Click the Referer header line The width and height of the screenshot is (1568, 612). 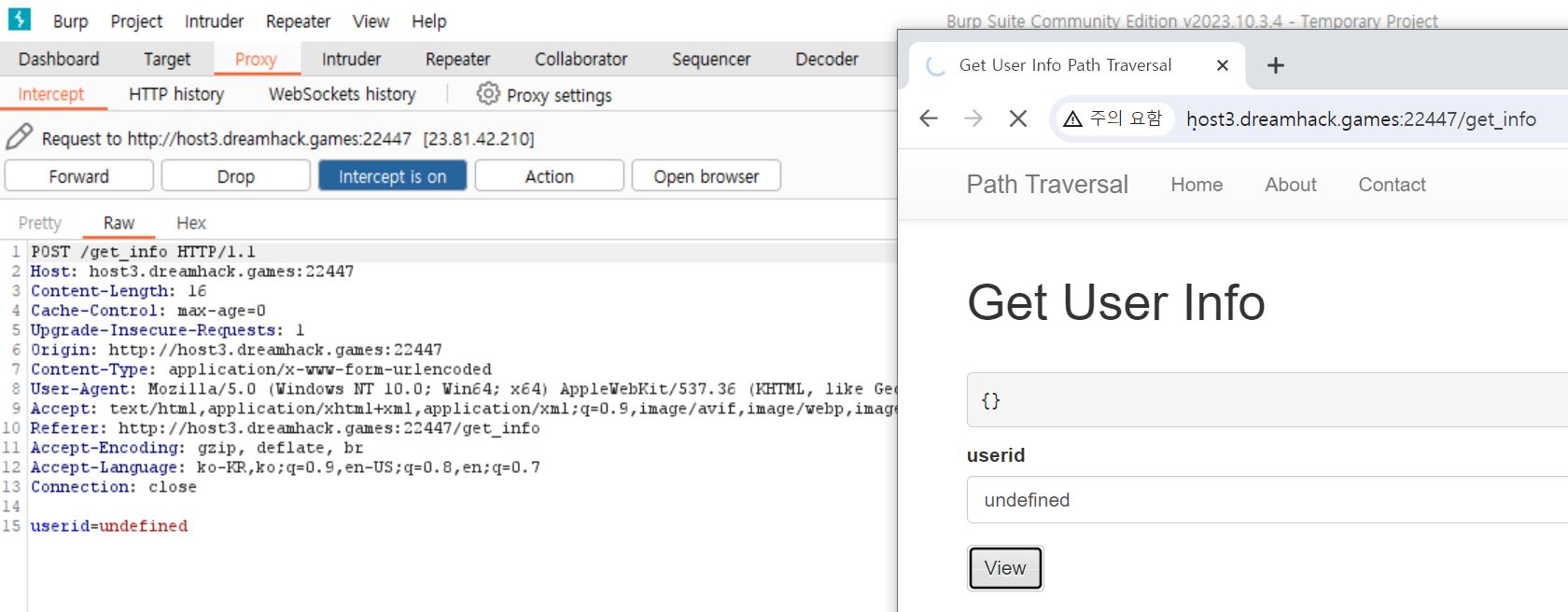tap(285, 428)
